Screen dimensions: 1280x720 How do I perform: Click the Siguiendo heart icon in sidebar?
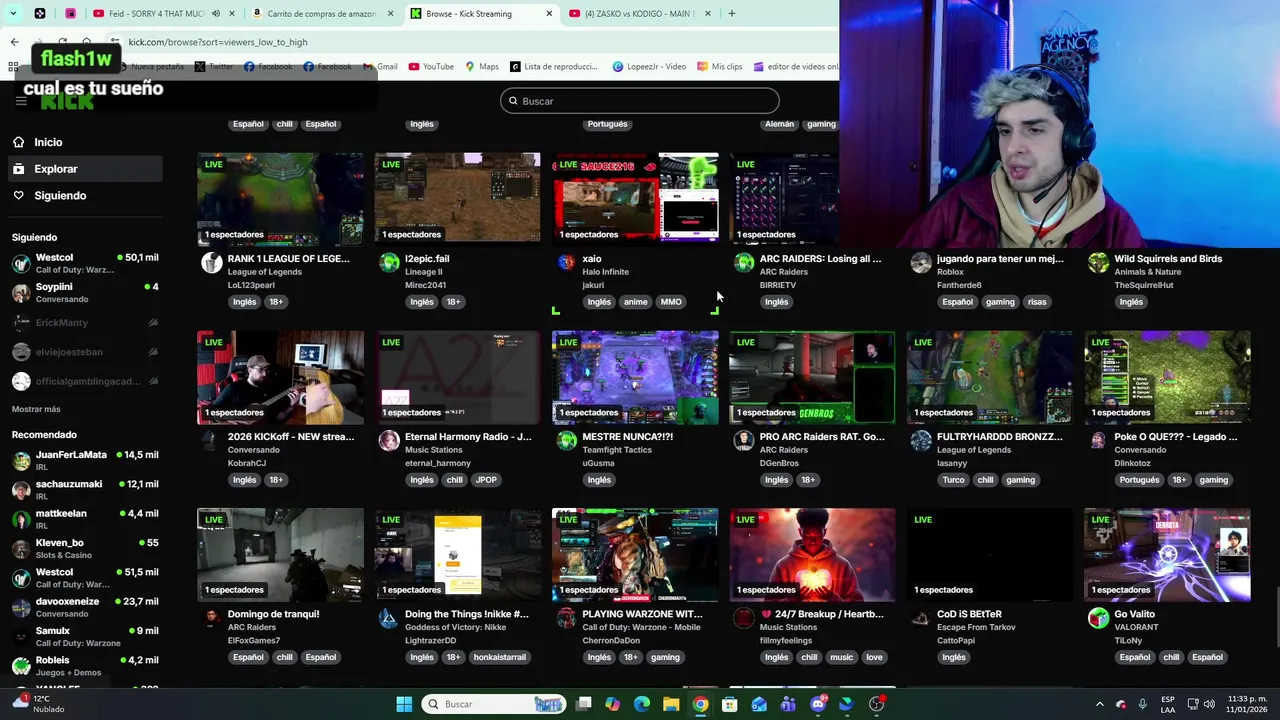click(19, 195)
